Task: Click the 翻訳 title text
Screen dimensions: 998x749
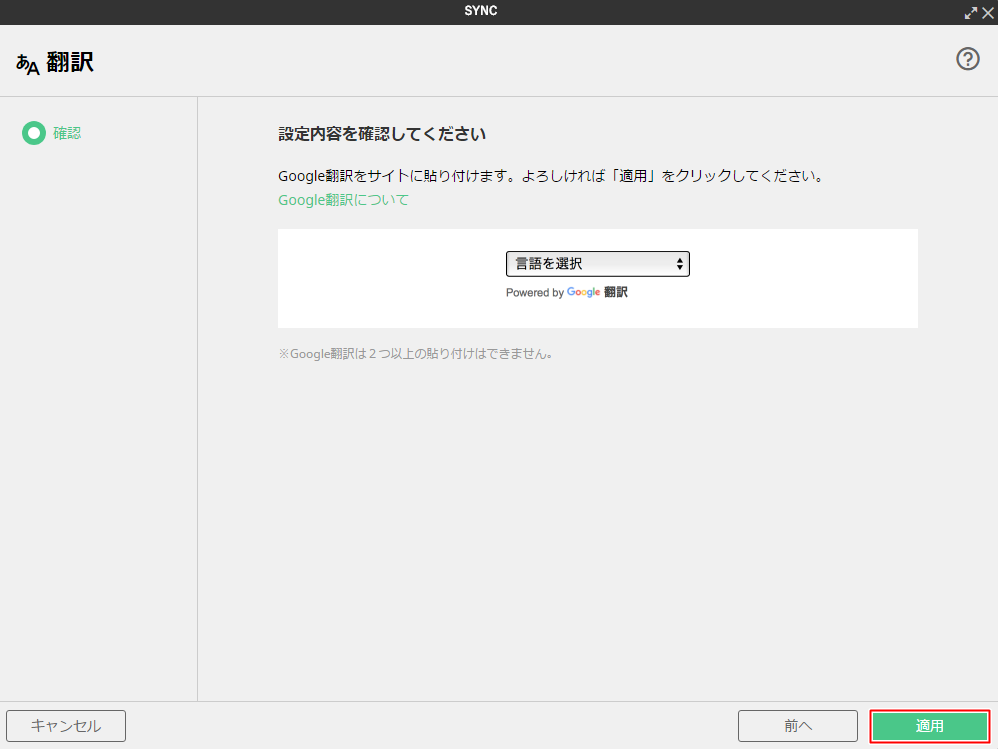Action: coord(70,62)
